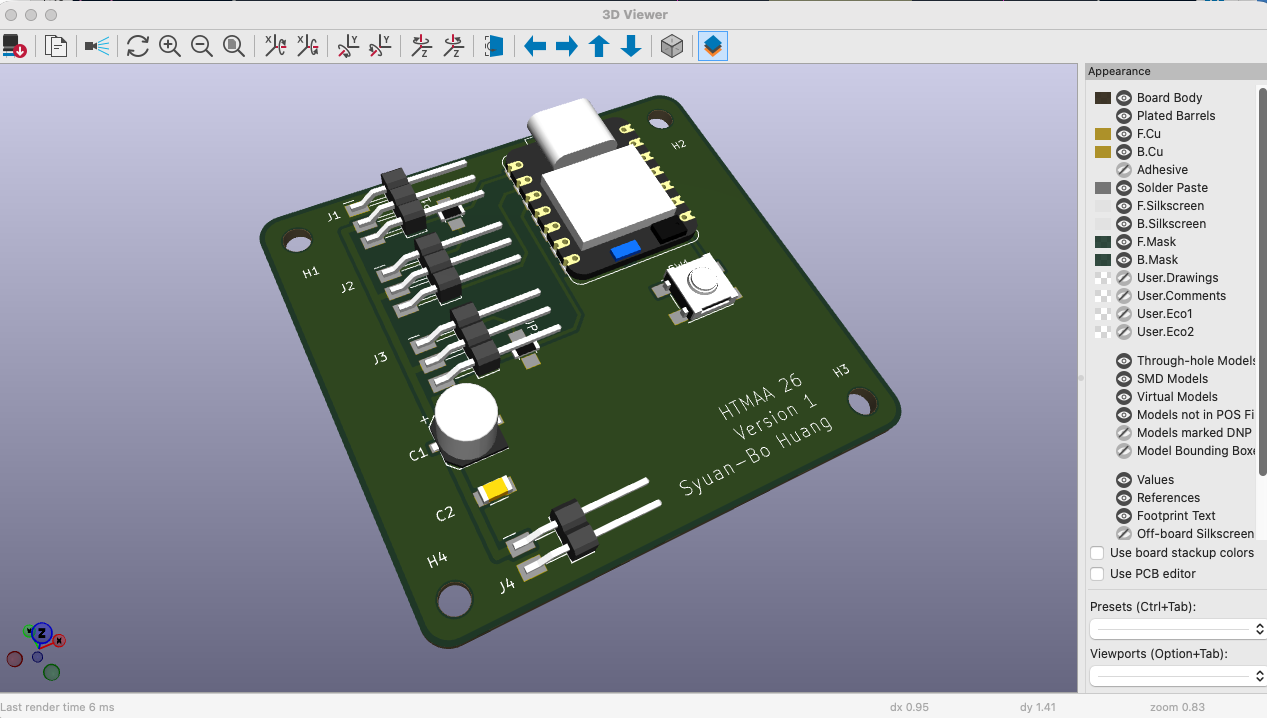Image resolution: width=1267 pixels, height=718 pixels.
Task: Click the pan board up arrow
Action: point(599,46)
